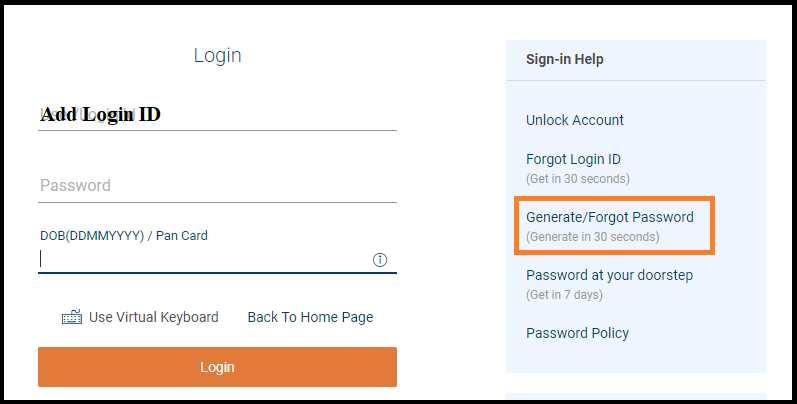Screen dimensions: 797x404
Task: Open the Back To Home Page link
Action: (310, 317)
